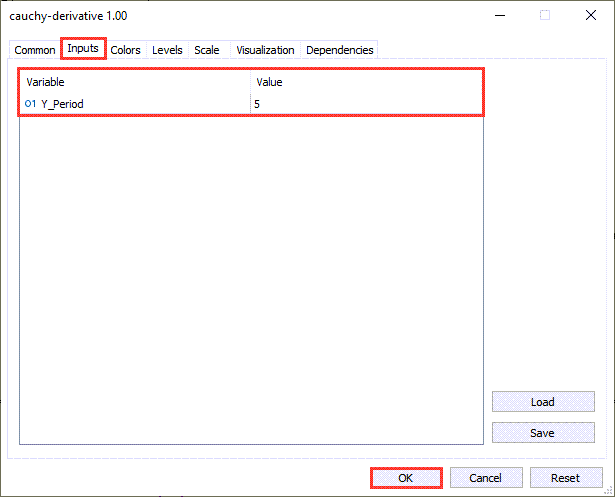Click the integer type icon beside Y_Period
This screenshot has height=497, width=615.
[30, 103]
